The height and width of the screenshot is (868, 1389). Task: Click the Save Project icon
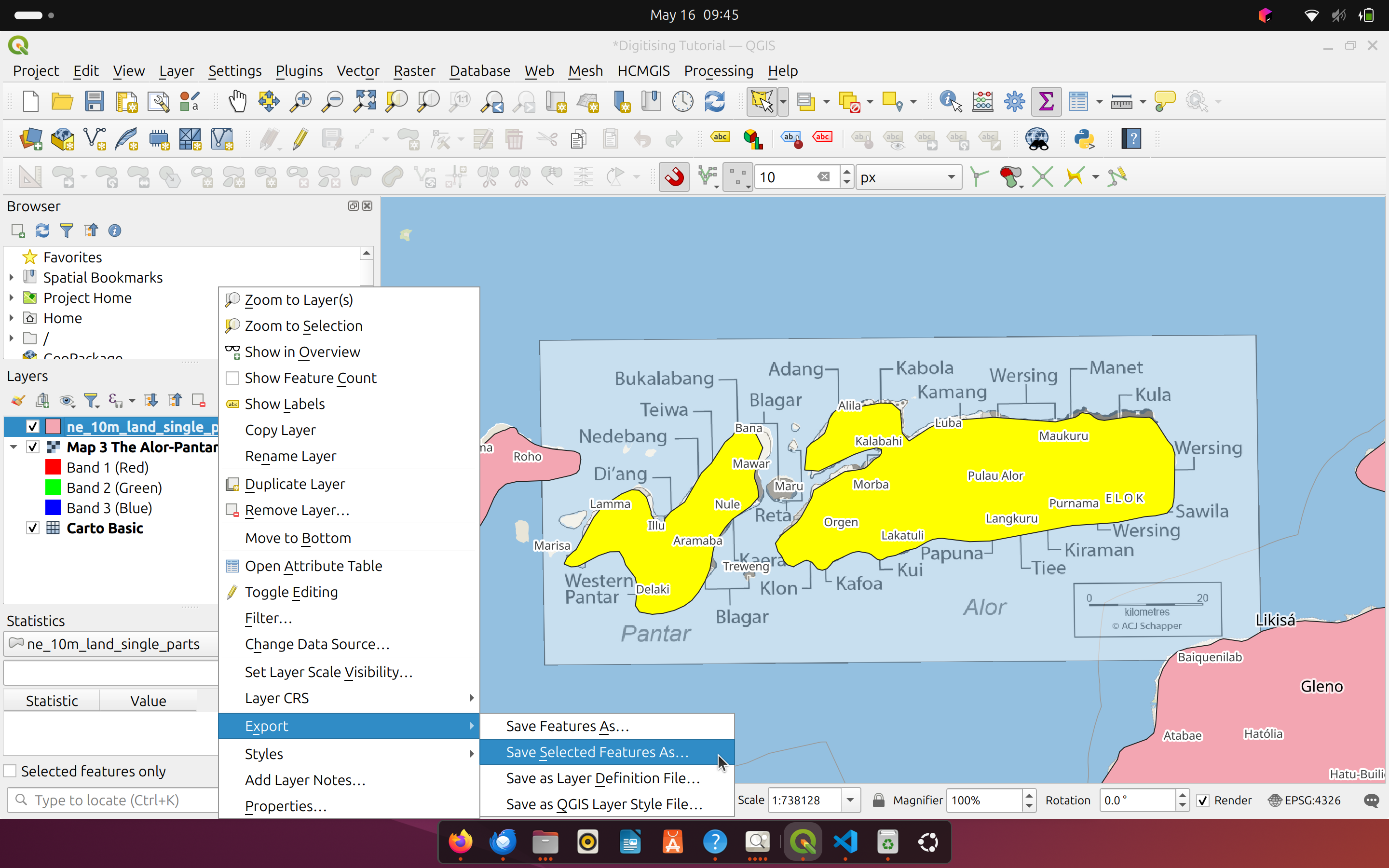94,102
